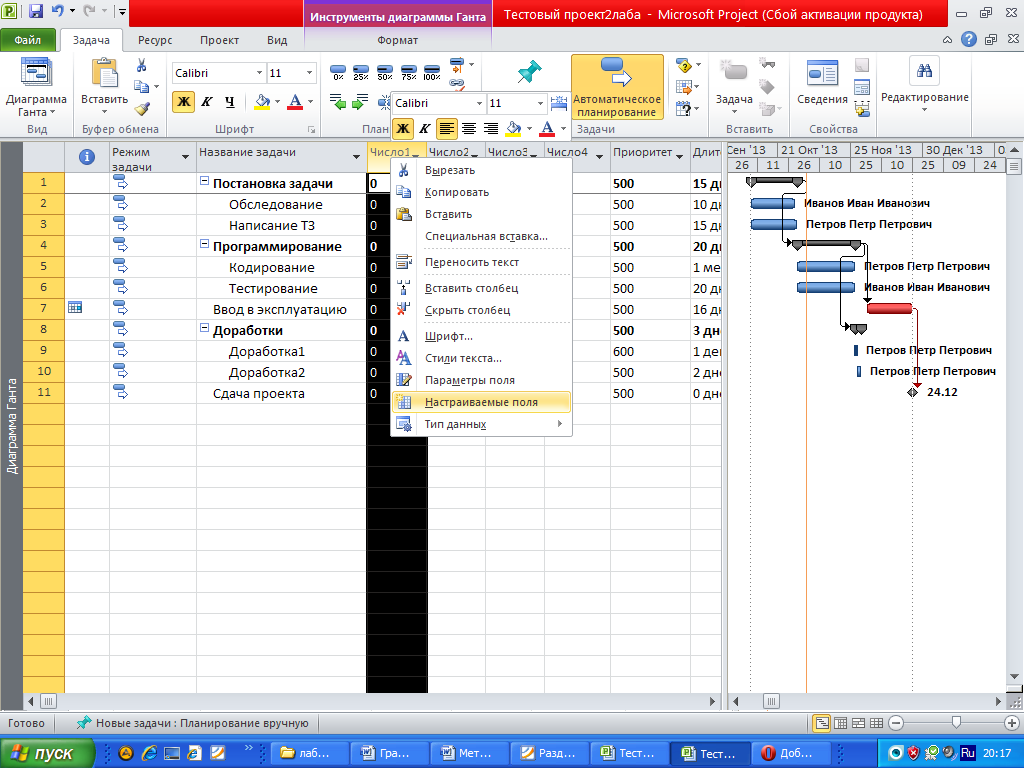
Task: Open the binoculars Редактирование tool
Action: coord(924,71)
